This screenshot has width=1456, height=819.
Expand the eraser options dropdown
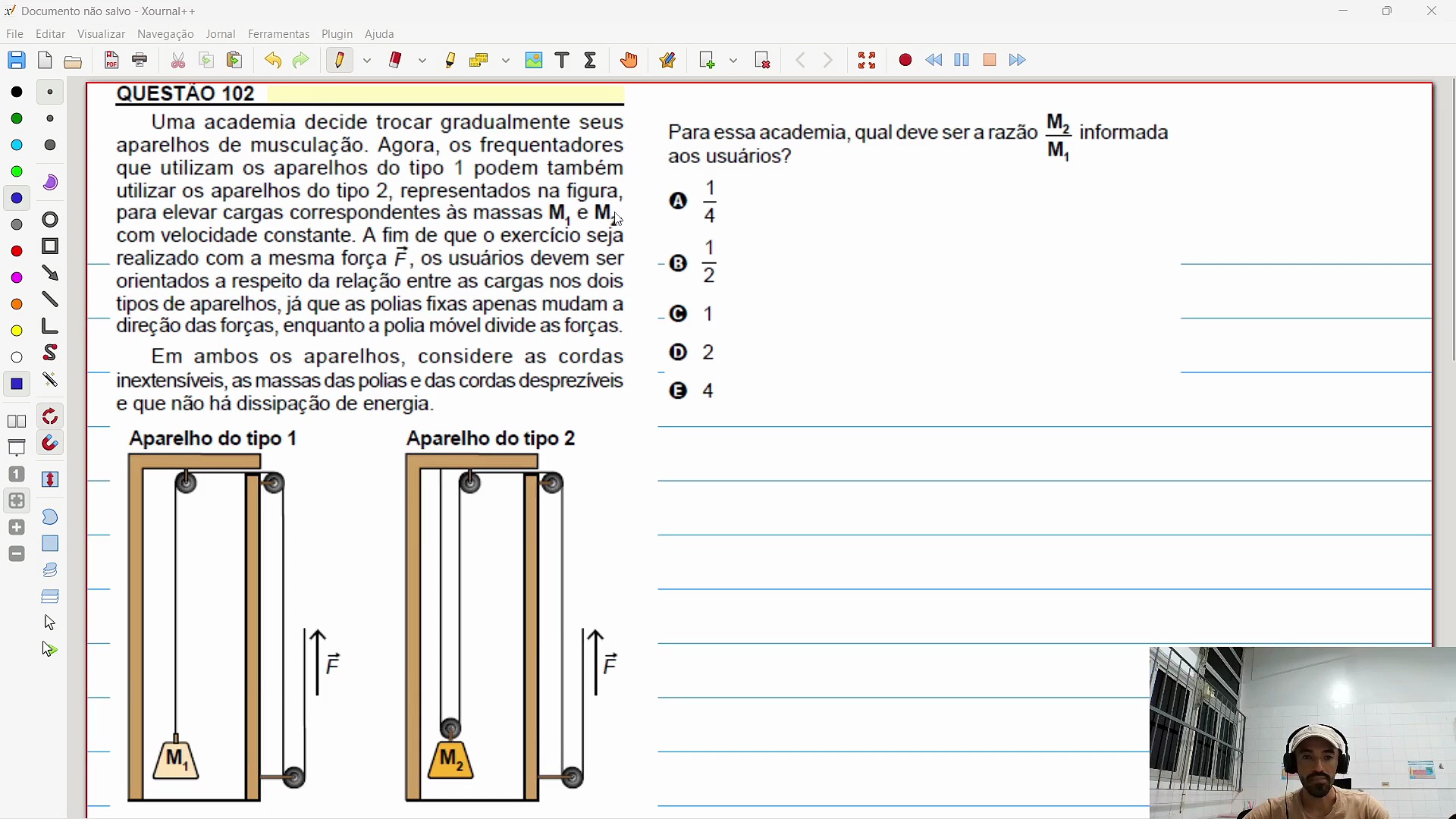(423, 61)
